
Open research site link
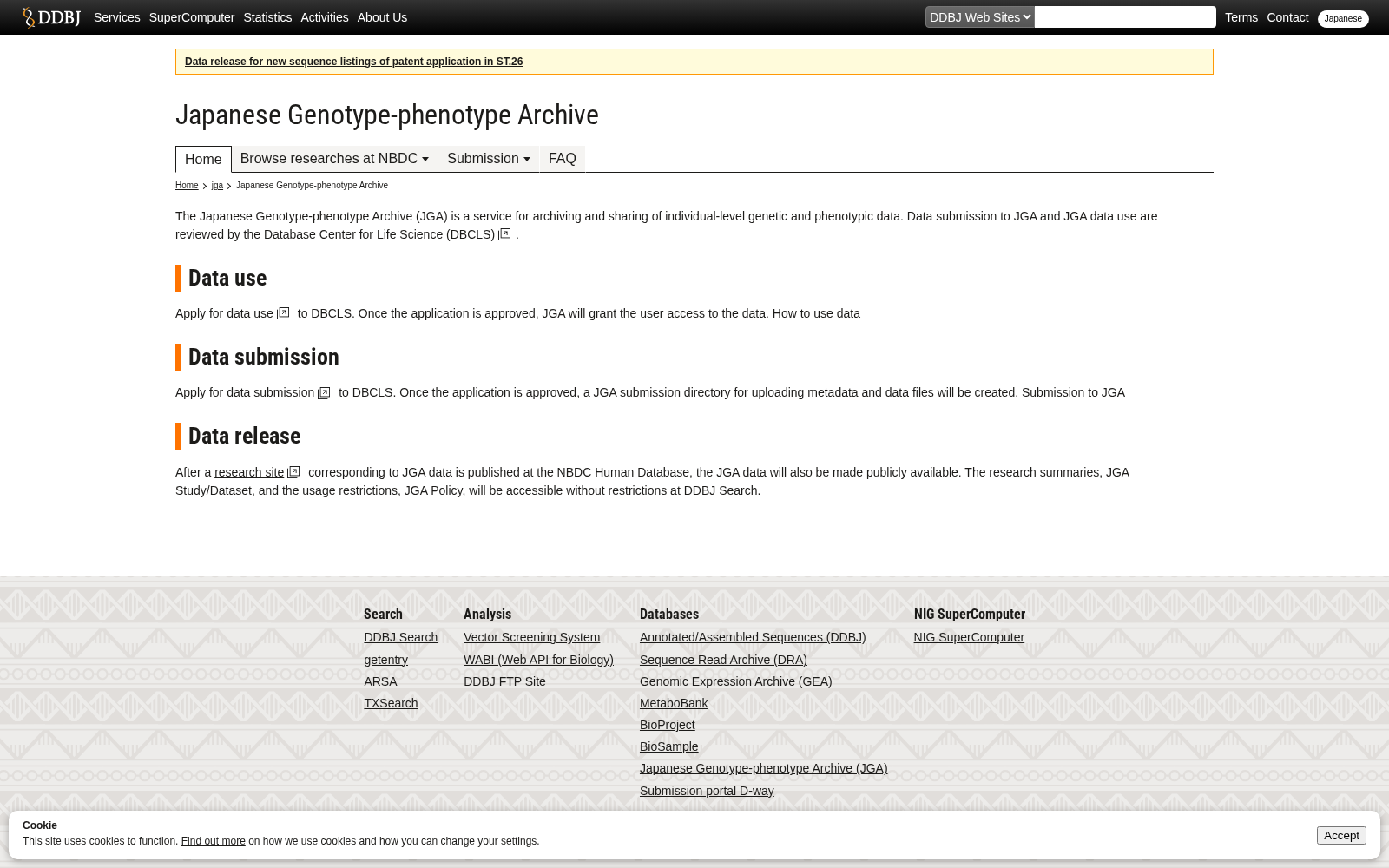click(x=249, y=472)
